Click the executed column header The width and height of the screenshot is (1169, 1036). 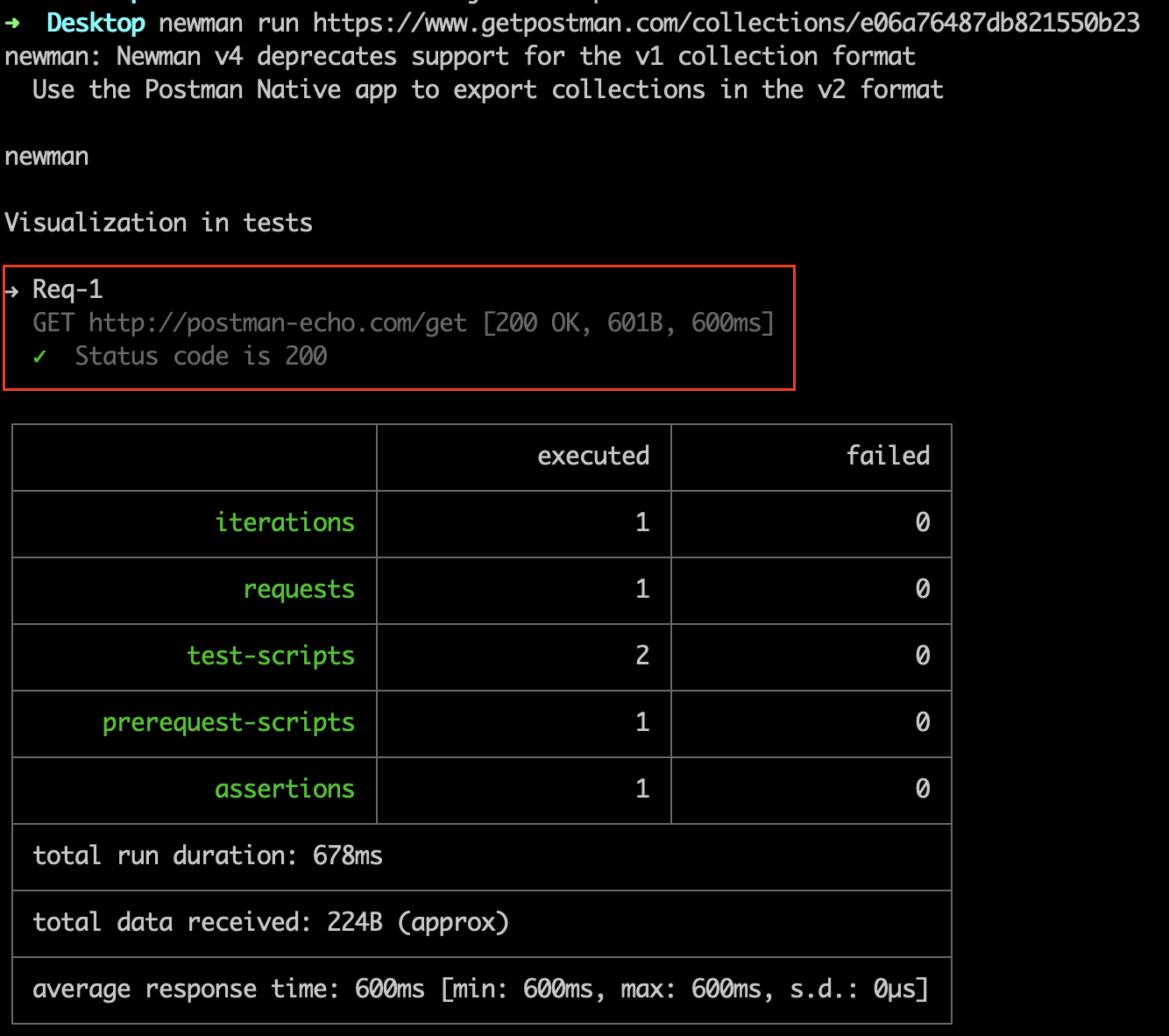tap(593, 456)
